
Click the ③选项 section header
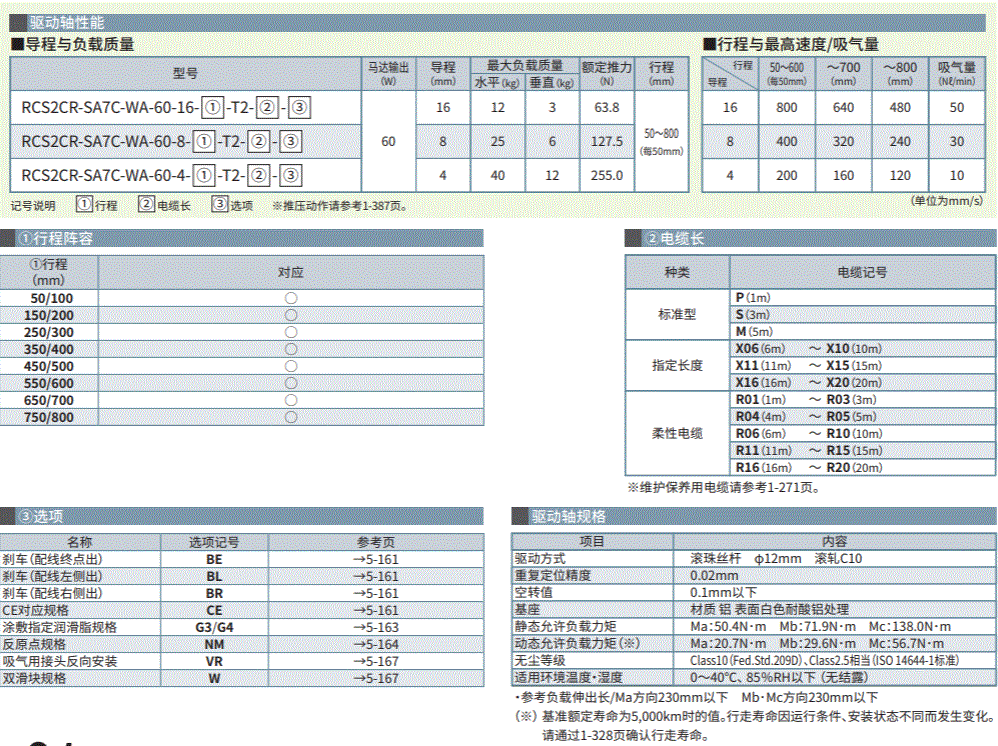pyautogui.click(x=242, y=516)
